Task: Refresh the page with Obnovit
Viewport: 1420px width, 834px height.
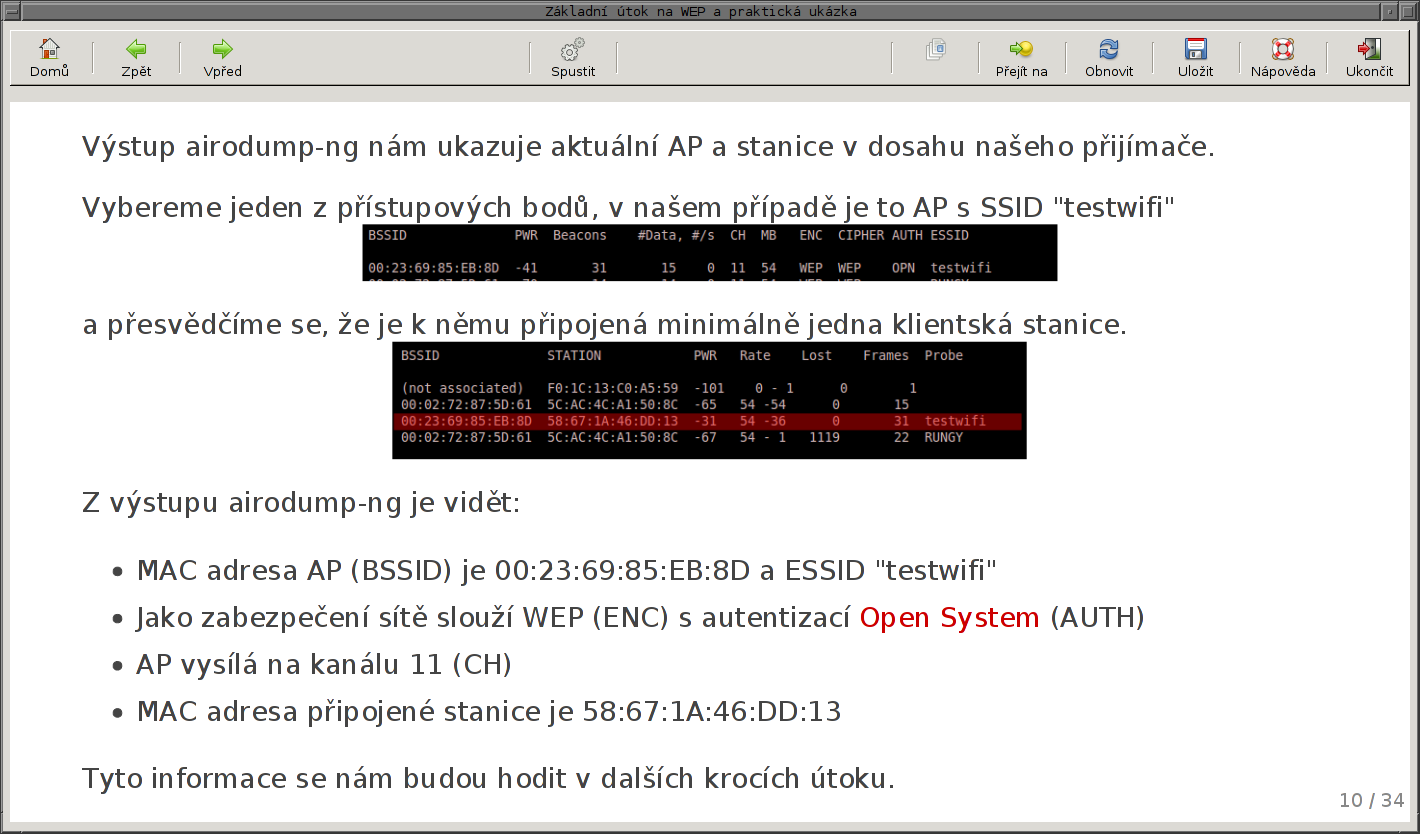Action: point(1109,58)
